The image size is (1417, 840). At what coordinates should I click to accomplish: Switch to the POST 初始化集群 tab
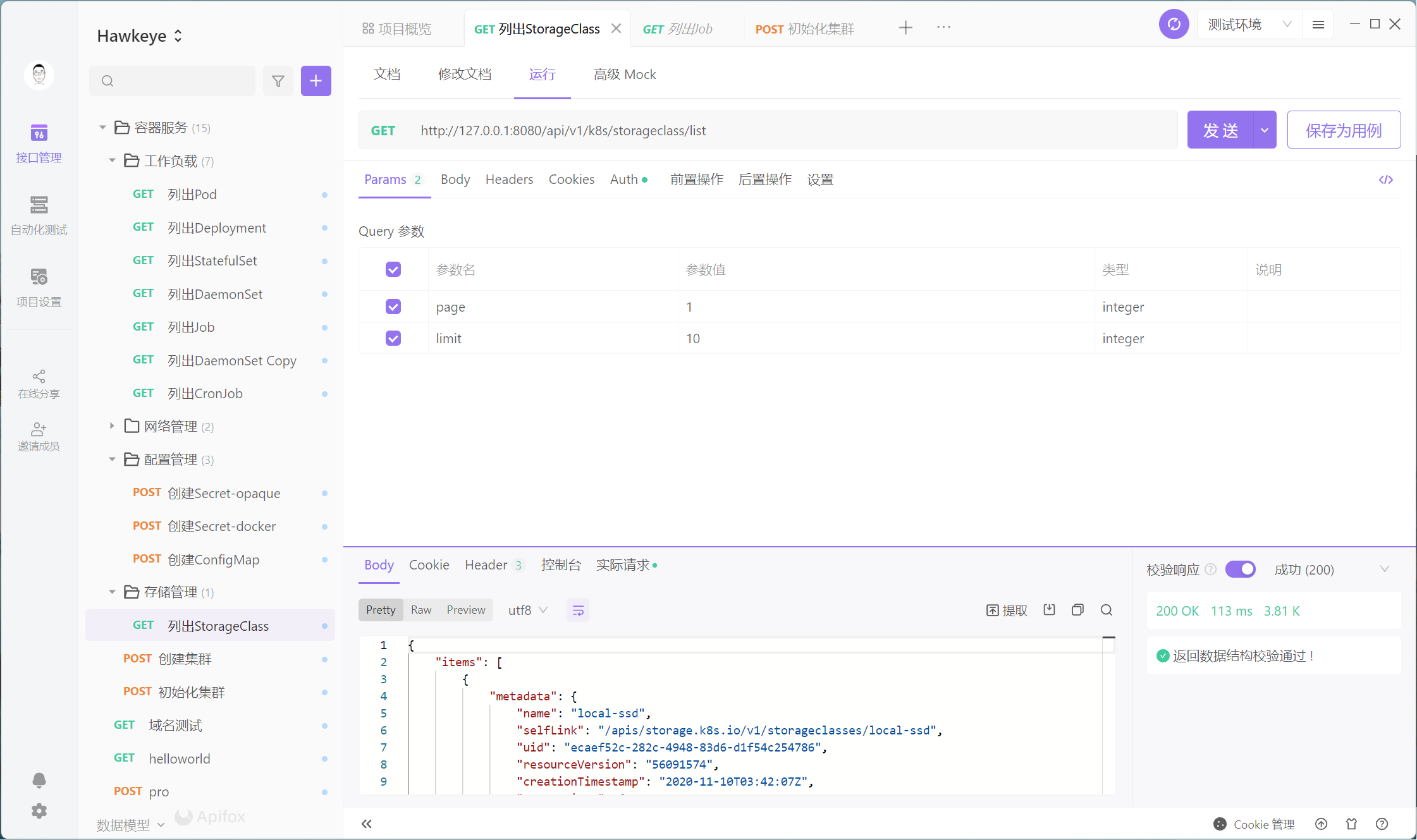804,28
